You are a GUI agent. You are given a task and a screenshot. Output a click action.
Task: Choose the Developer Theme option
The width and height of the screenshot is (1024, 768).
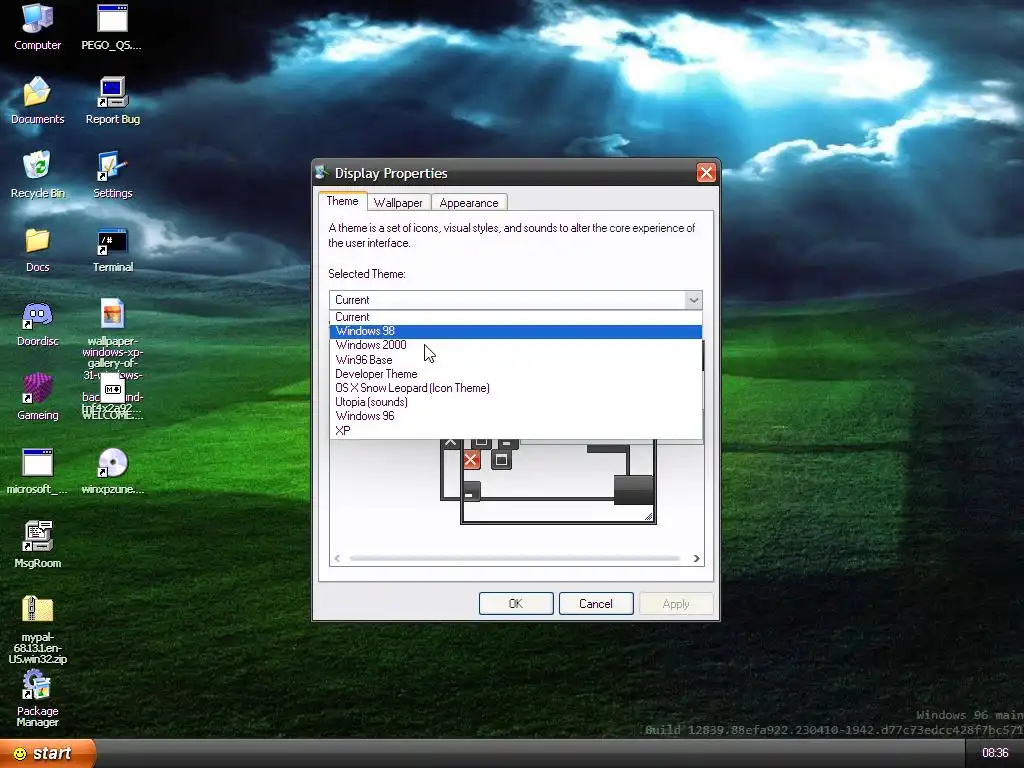tap(515, 374)
